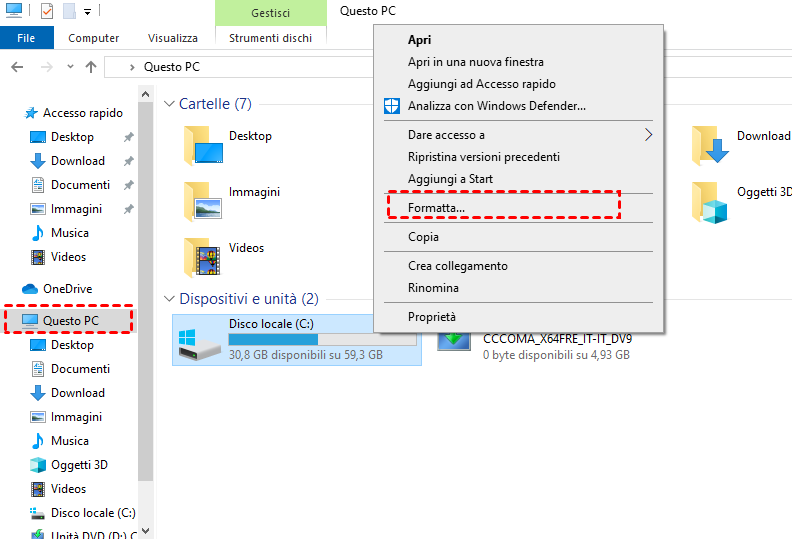Choose Apri in una nuova finestra

coord(476,62)
